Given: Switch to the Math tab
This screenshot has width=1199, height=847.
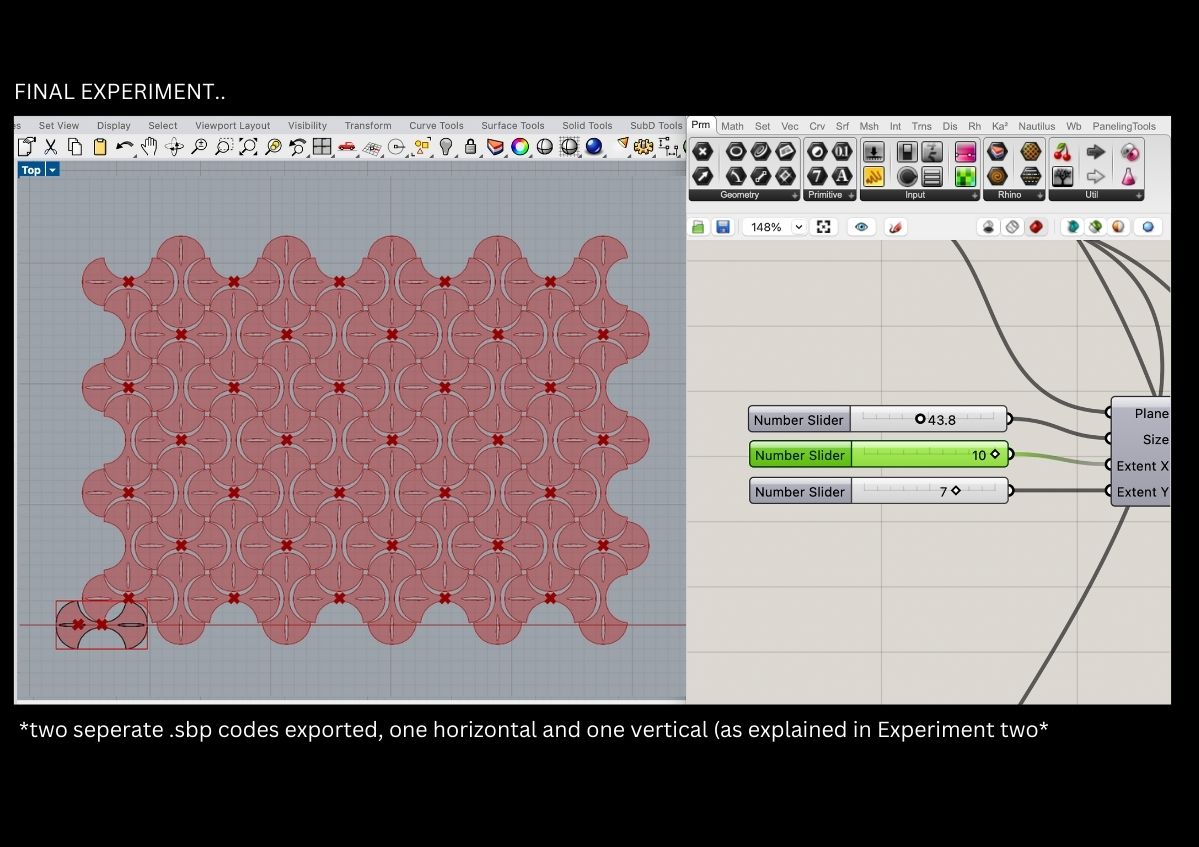Looking at the screenshot, I should pyautogui.click(x=732, y=126).
